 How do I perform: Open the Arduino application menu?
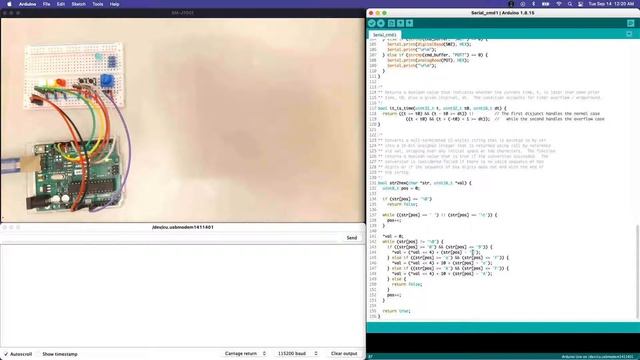(x=27, y=4)
